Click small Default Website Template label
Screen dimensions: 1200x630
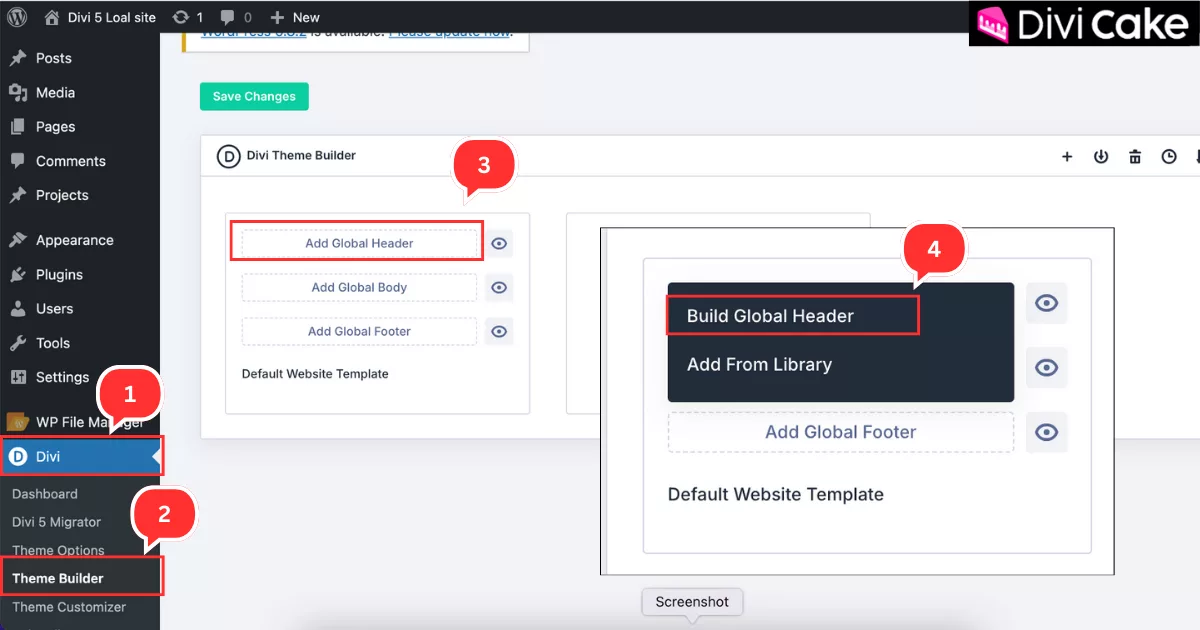[x=315, y=374]
